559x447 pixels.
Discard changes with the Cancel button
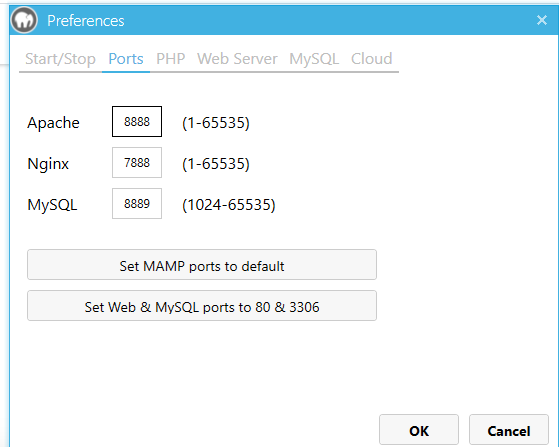pyautogui.click(x=509, y=430)
